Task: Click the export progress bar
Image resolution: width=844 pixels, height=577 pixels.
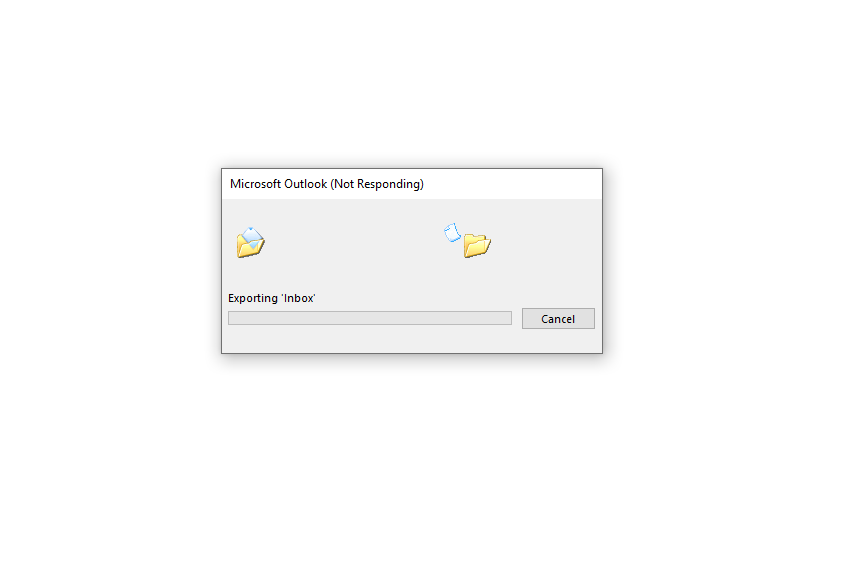Action: pos(370,318)
